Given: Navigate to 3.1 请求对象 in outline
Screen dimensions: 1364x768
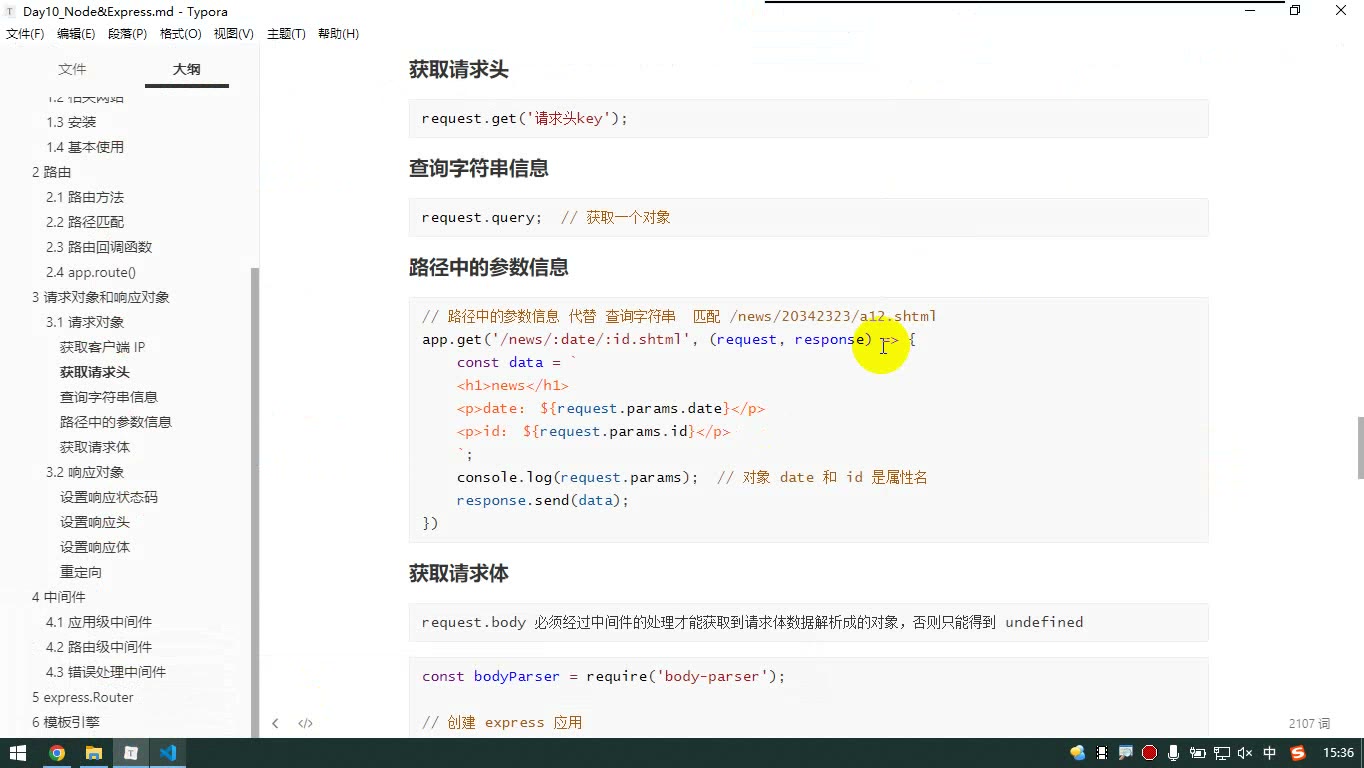Looking at the screenshot, I should point(85,322).
